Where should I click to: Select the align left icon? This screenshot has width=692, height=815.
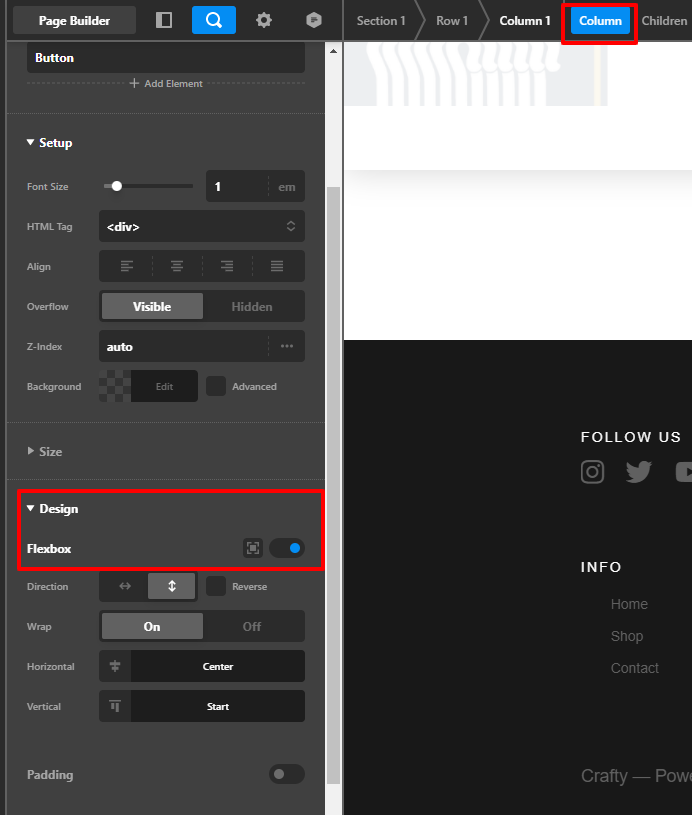click(127, 267)
